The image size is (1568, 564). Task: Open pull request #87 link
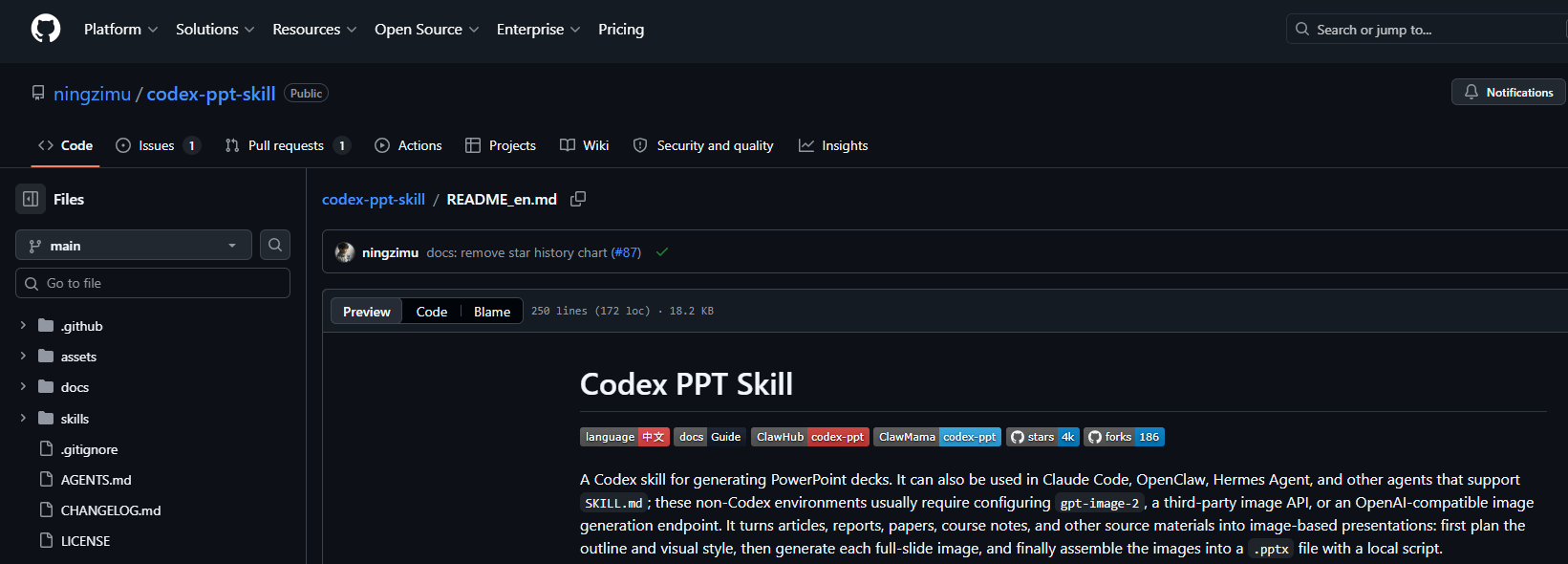626,252
